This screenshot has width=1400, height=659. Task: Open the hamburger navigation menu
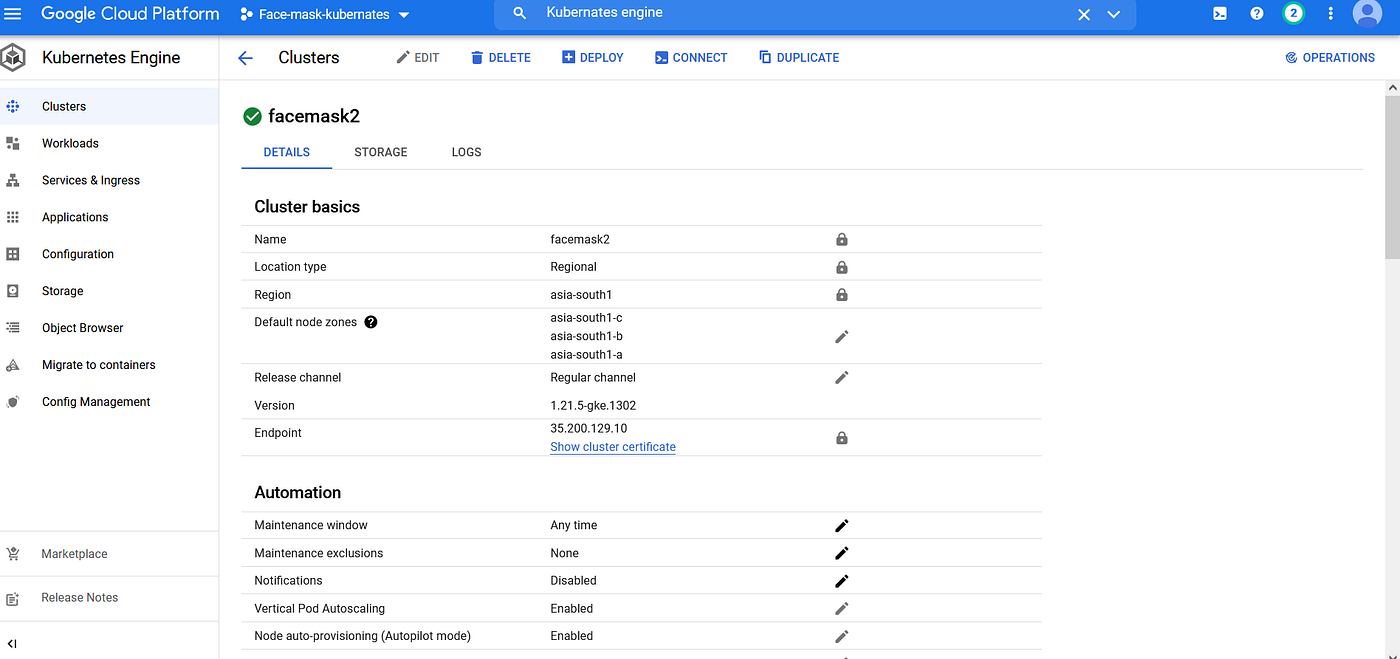click(x=13, y=14)
